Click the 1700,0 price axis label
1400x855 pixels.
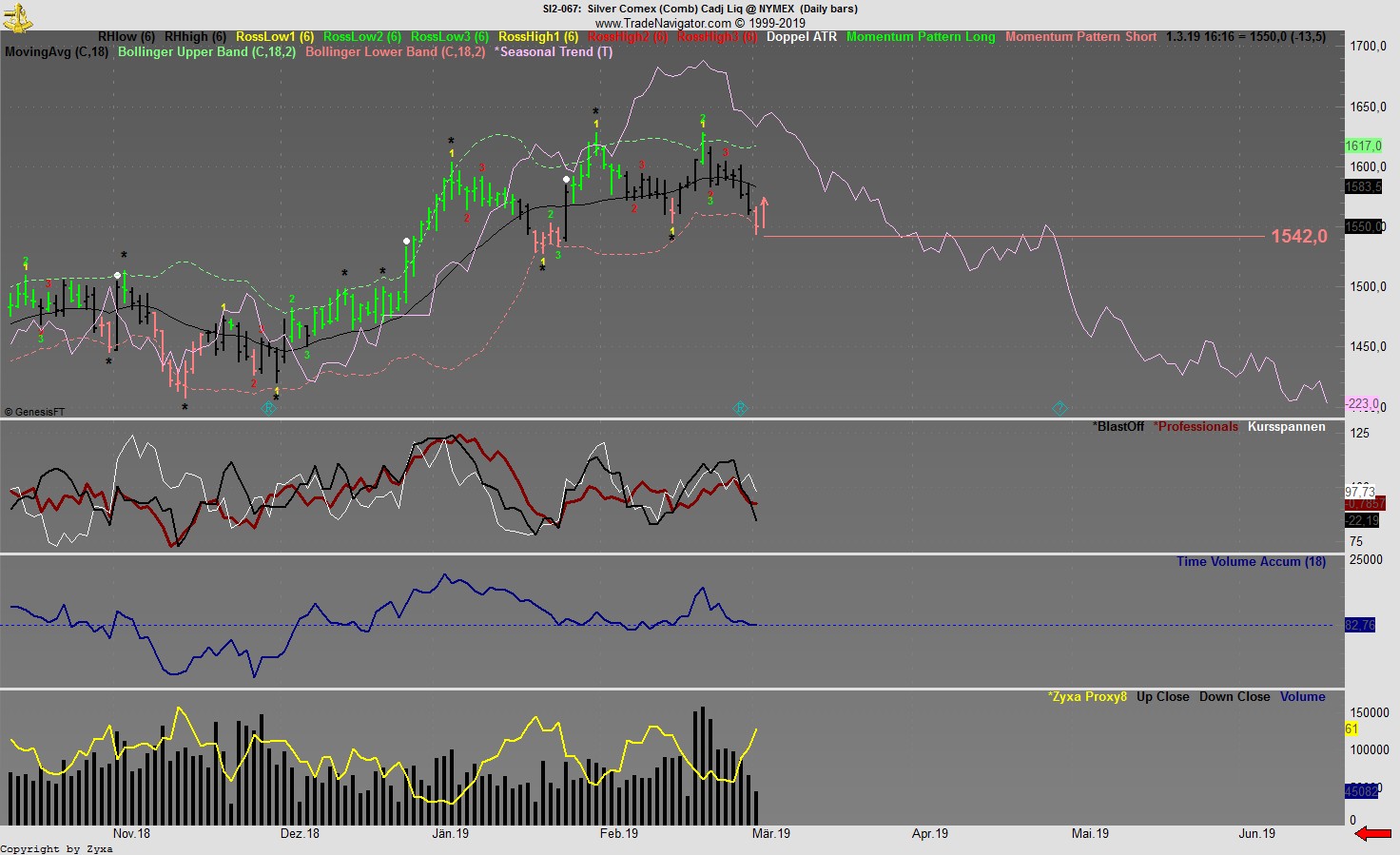coord(1368,47)
